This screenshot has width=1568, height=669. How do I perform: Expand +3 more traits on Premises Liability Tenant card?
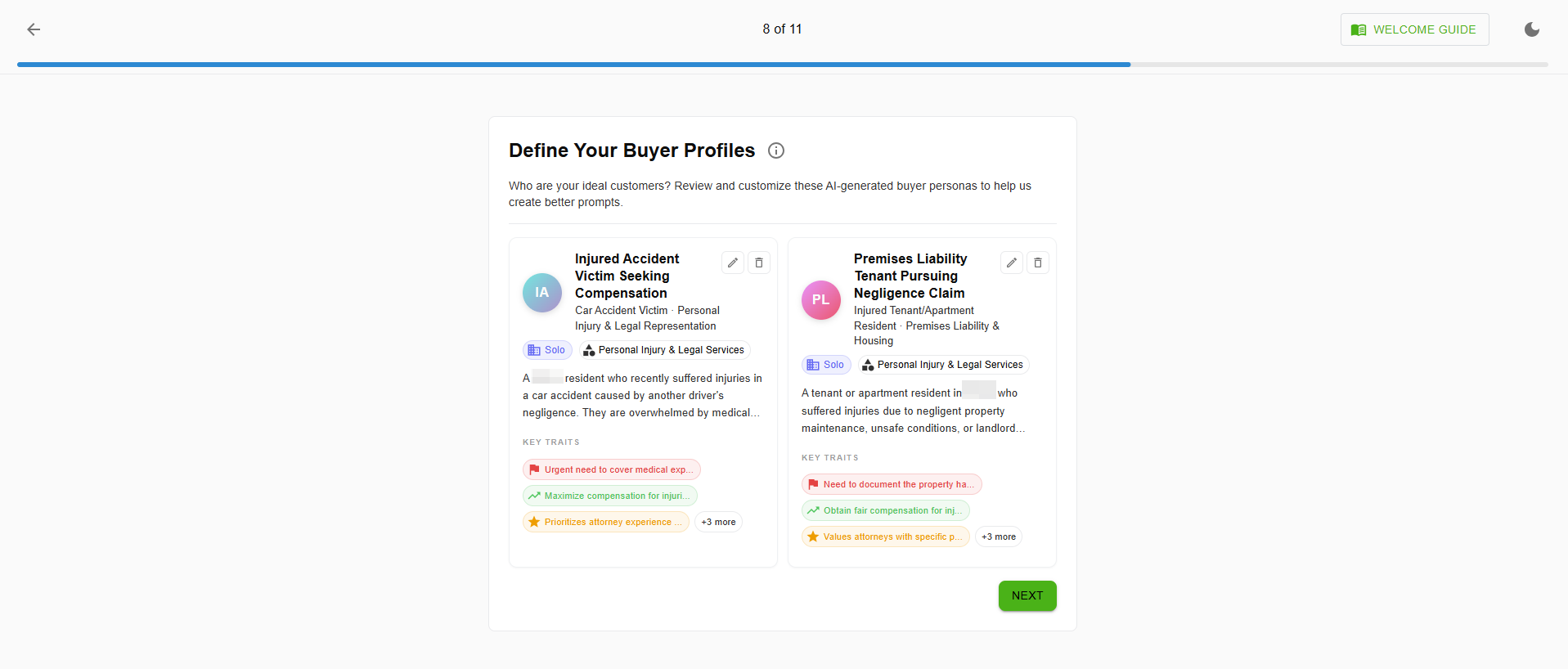click(x=998, y=537)
